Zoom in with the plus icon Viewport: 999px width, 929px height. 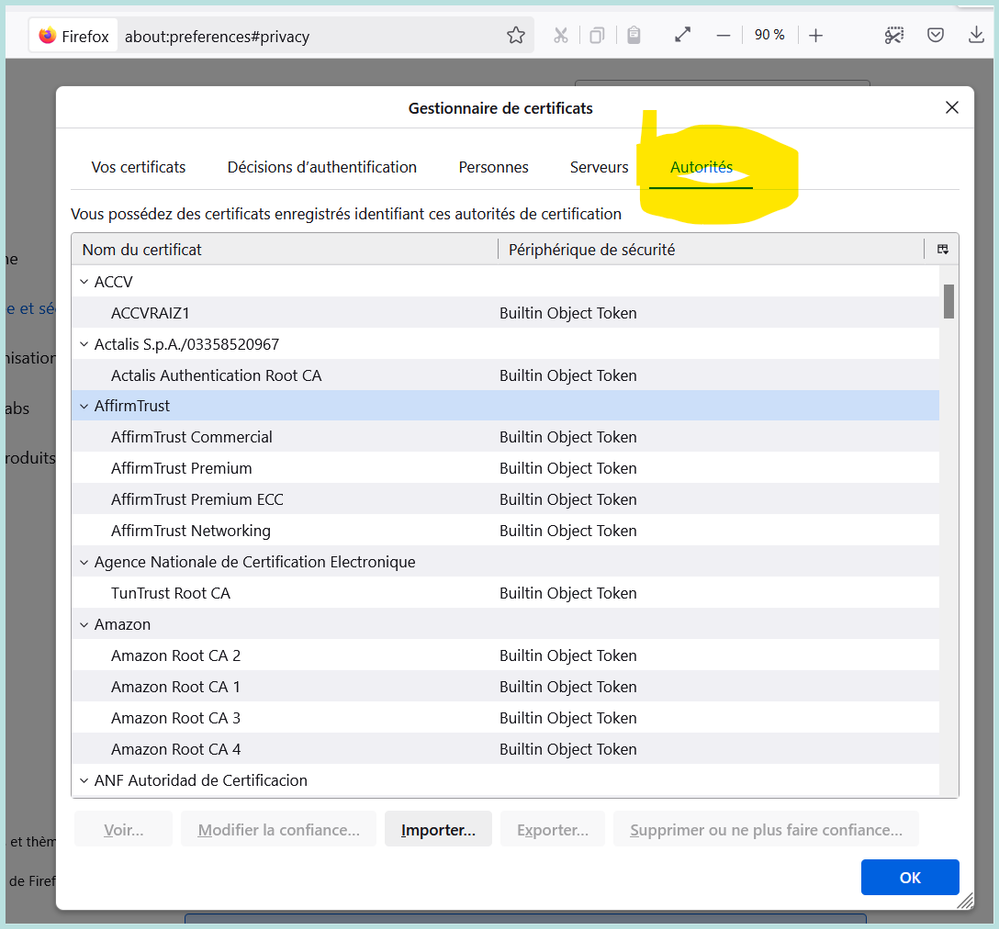[x=816, y=35]
